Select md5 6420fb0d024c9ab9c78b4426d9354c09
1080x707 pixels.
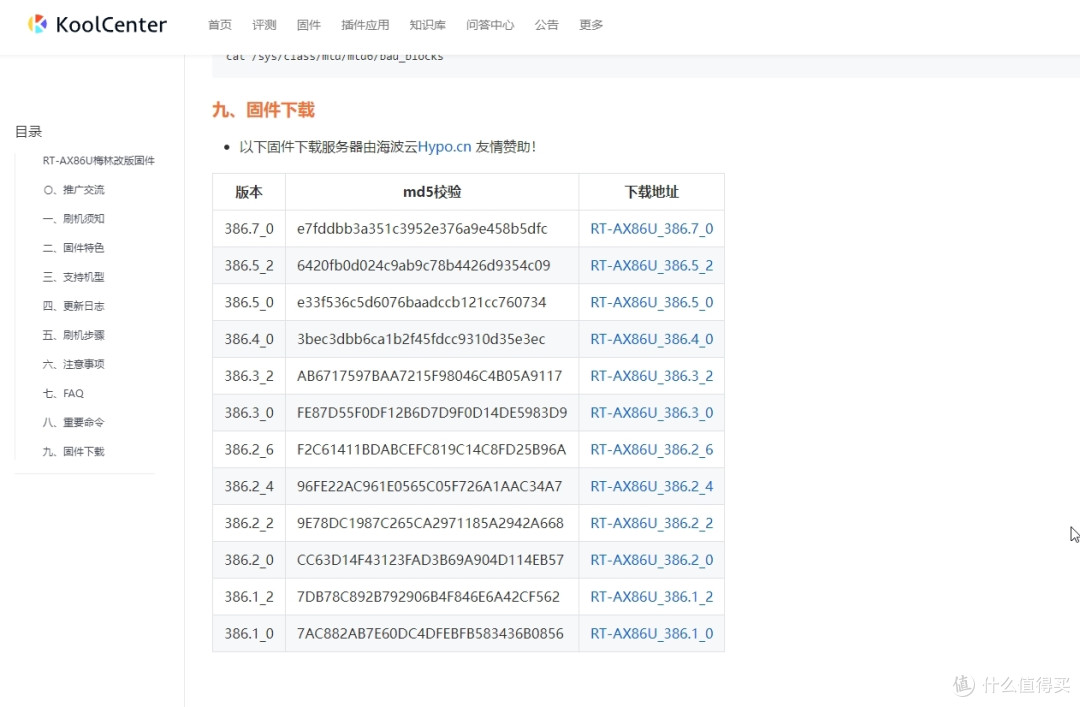424,265
